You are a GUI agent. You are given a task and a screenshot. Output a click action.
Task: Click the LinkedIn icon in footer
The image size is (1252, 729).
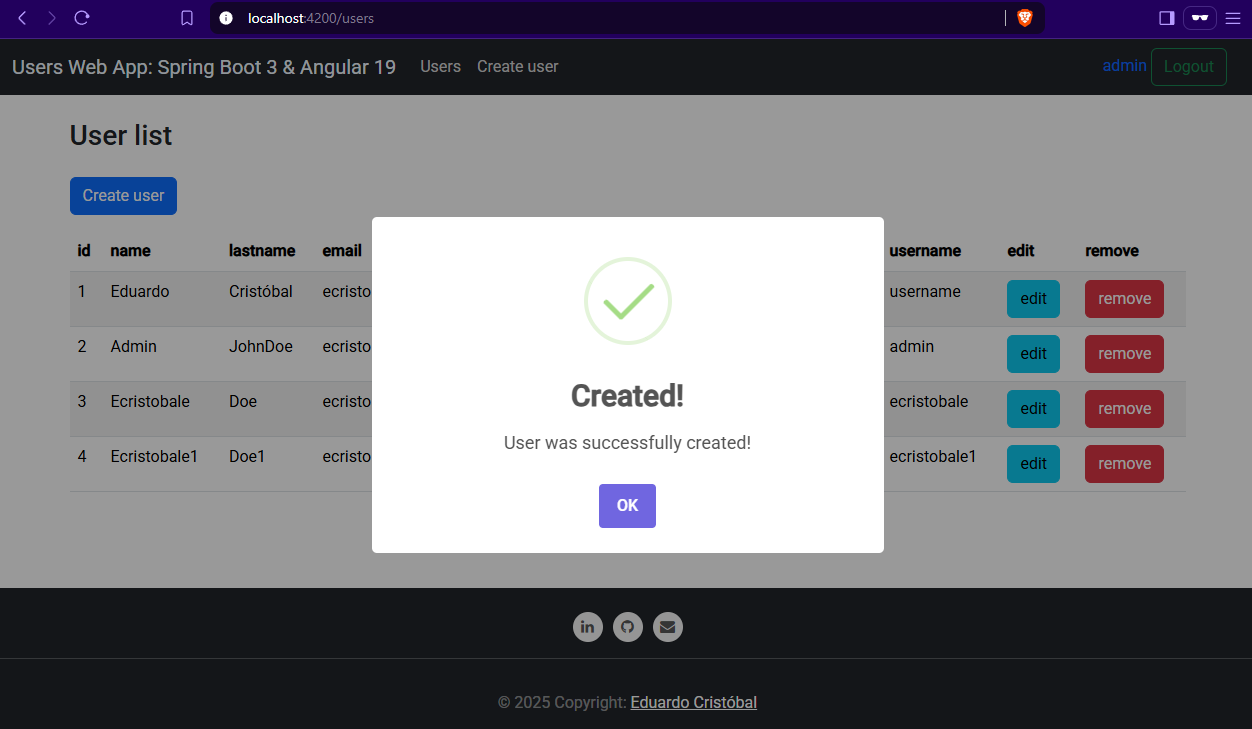point(587,627)
